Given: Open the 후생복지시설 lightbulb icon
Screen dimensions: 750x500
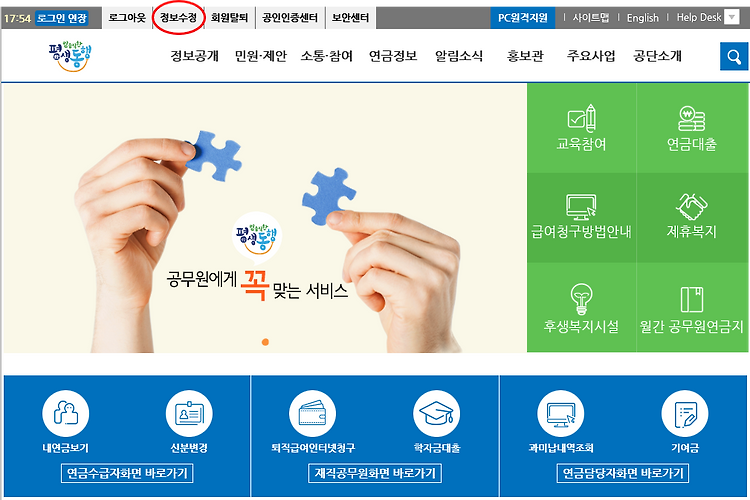Looking at the screenshot, I should (582, 299).
